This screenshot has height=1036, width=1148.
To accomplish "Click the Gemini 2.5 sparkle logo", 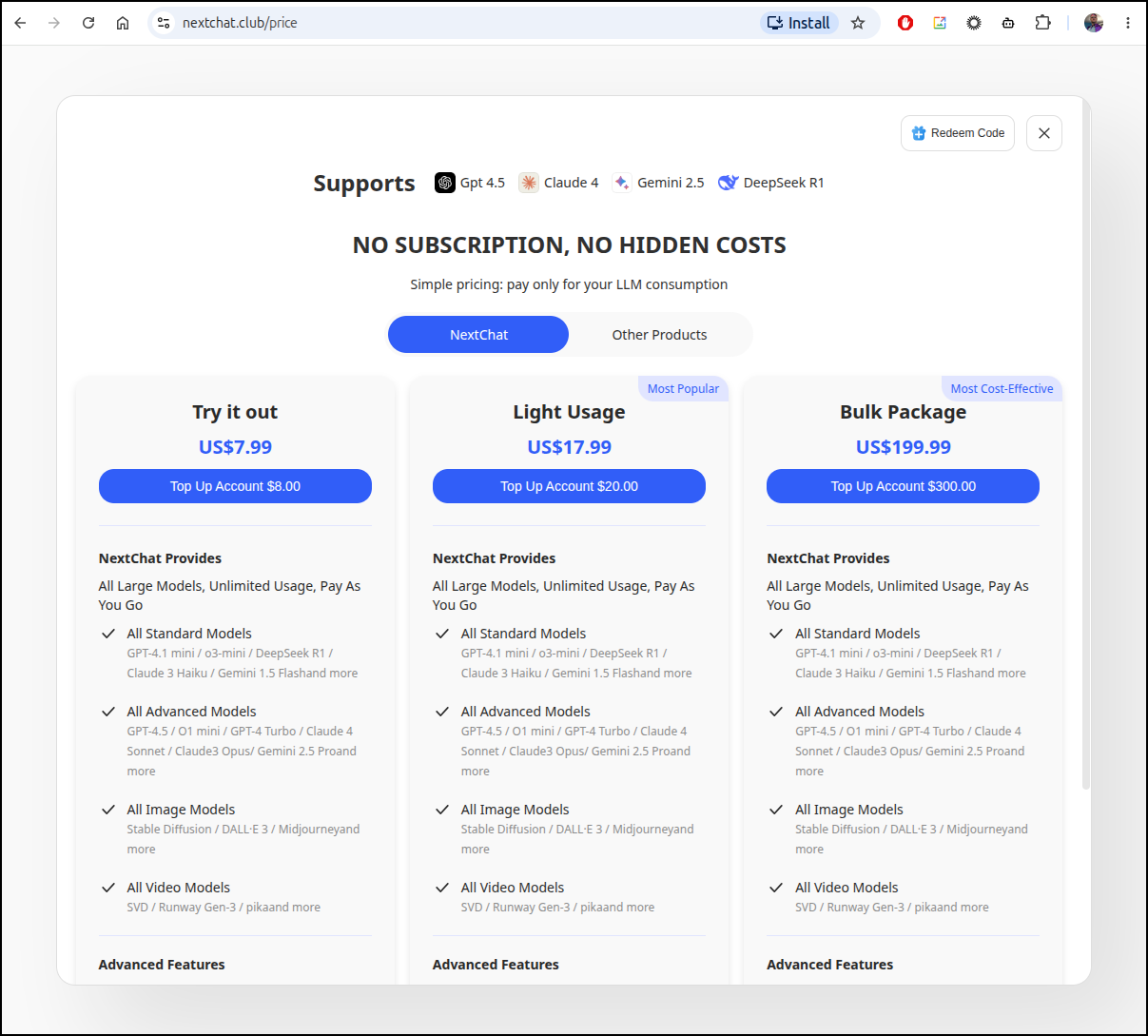I will pos(621,183).
